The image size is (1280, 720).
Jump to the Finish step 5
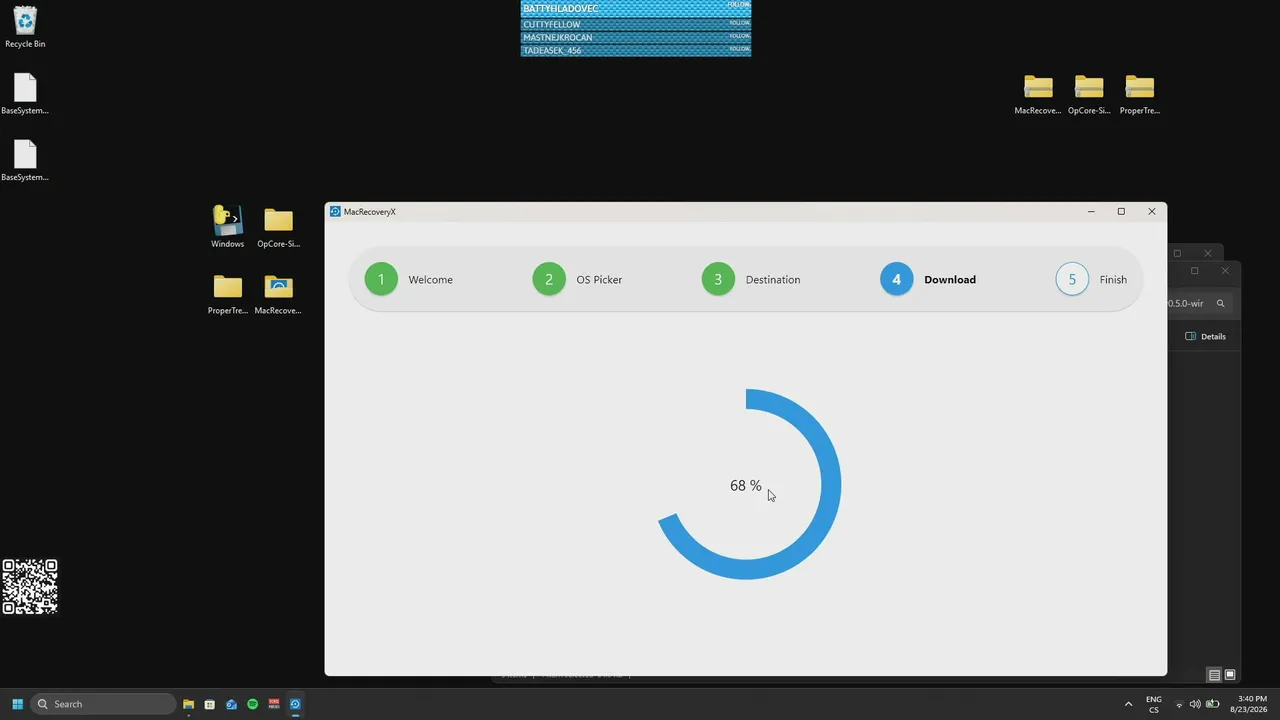[1072, 280]
